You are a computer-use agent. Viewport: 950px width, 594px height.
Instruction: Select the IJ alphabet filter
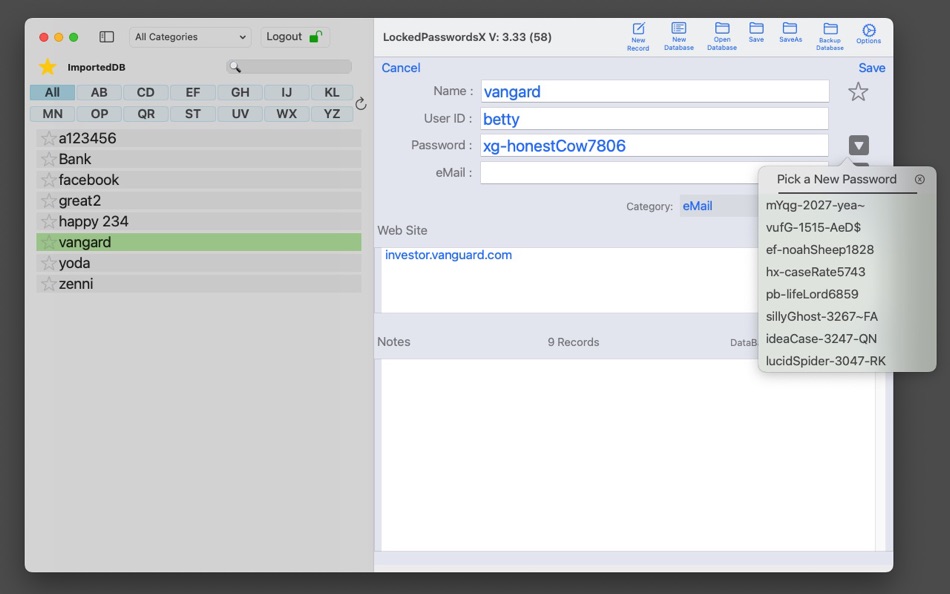(x=287, y=93)
